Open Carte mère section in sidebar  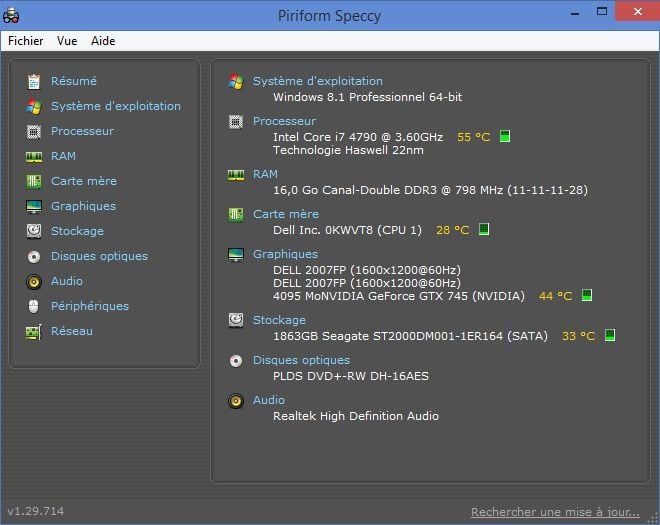coord(84,181)
